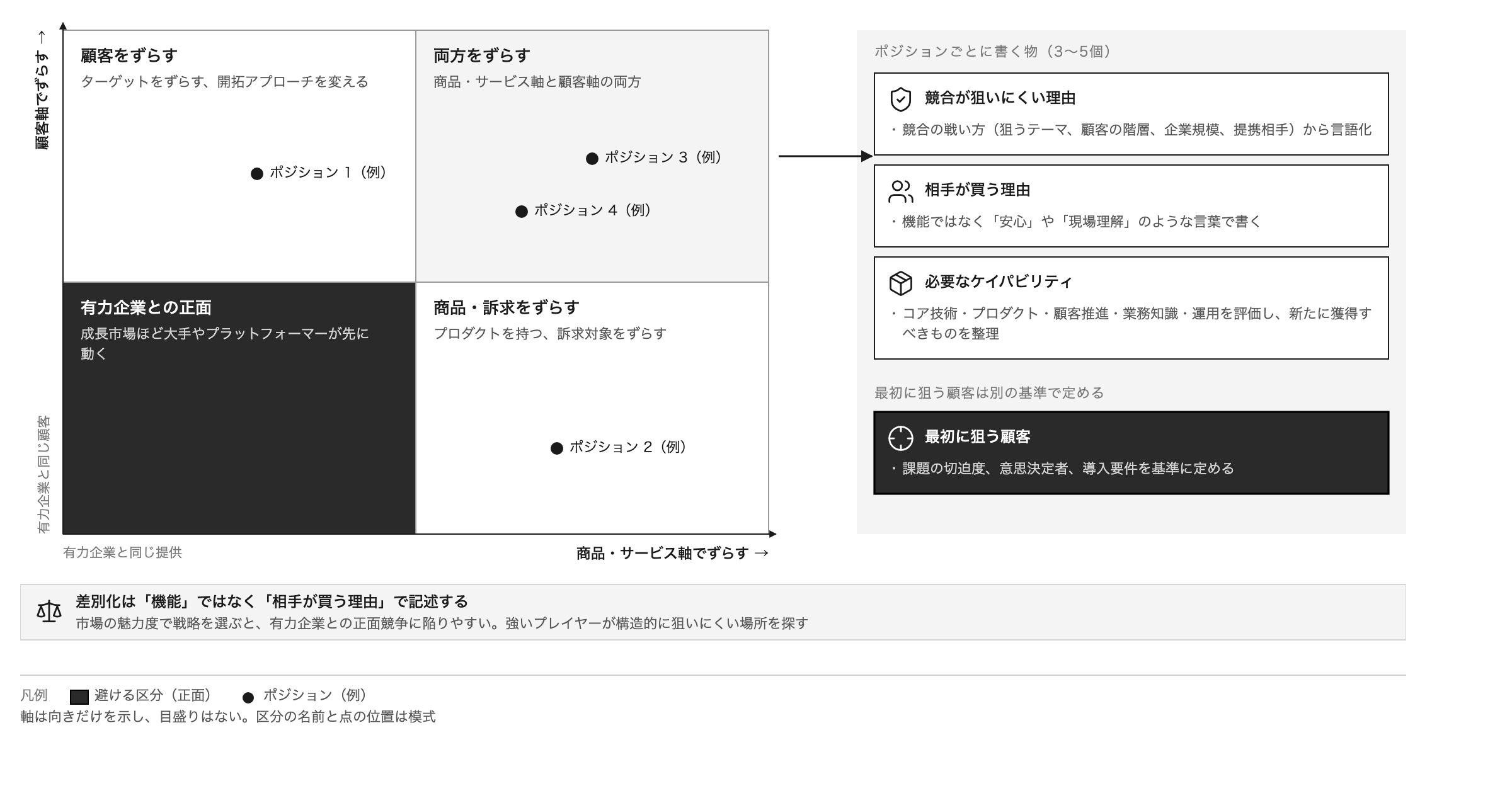Click the 有力企業と同じ顧客 vertical label
The width and height of the screenshot is (1512, 786).
tap(43, 474)
